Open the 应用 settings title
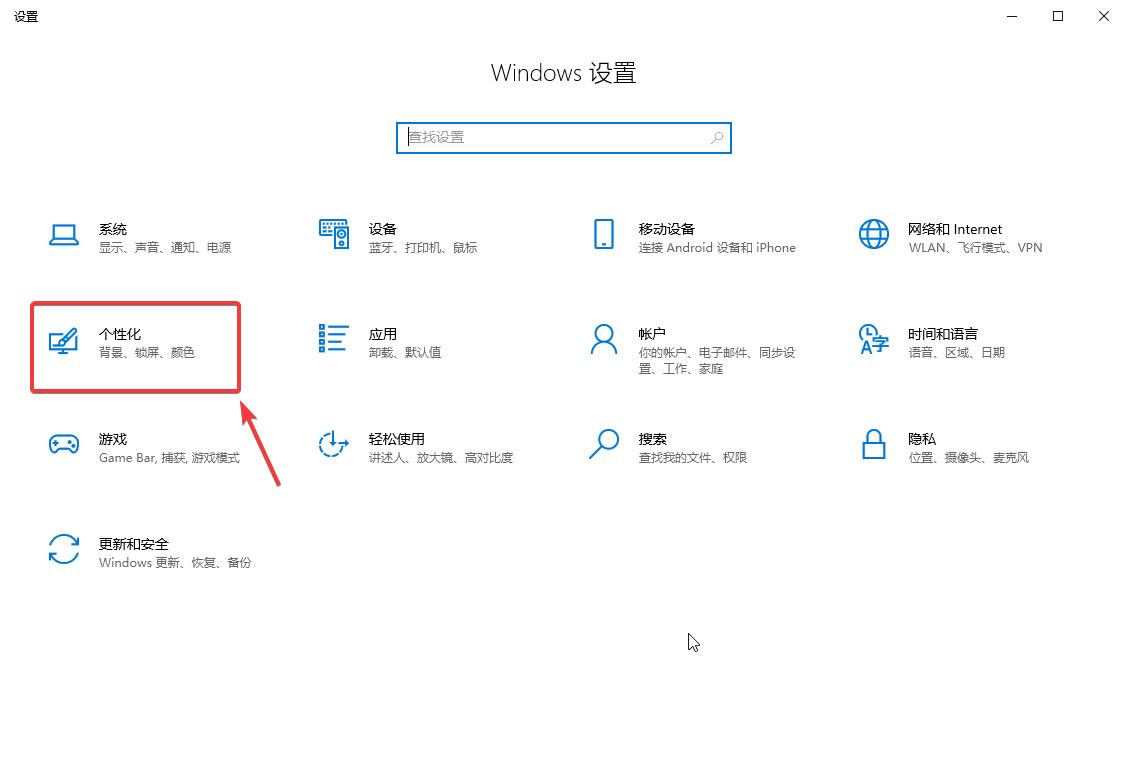This screenshot has width=1127, height=783. tap(382, 334)
